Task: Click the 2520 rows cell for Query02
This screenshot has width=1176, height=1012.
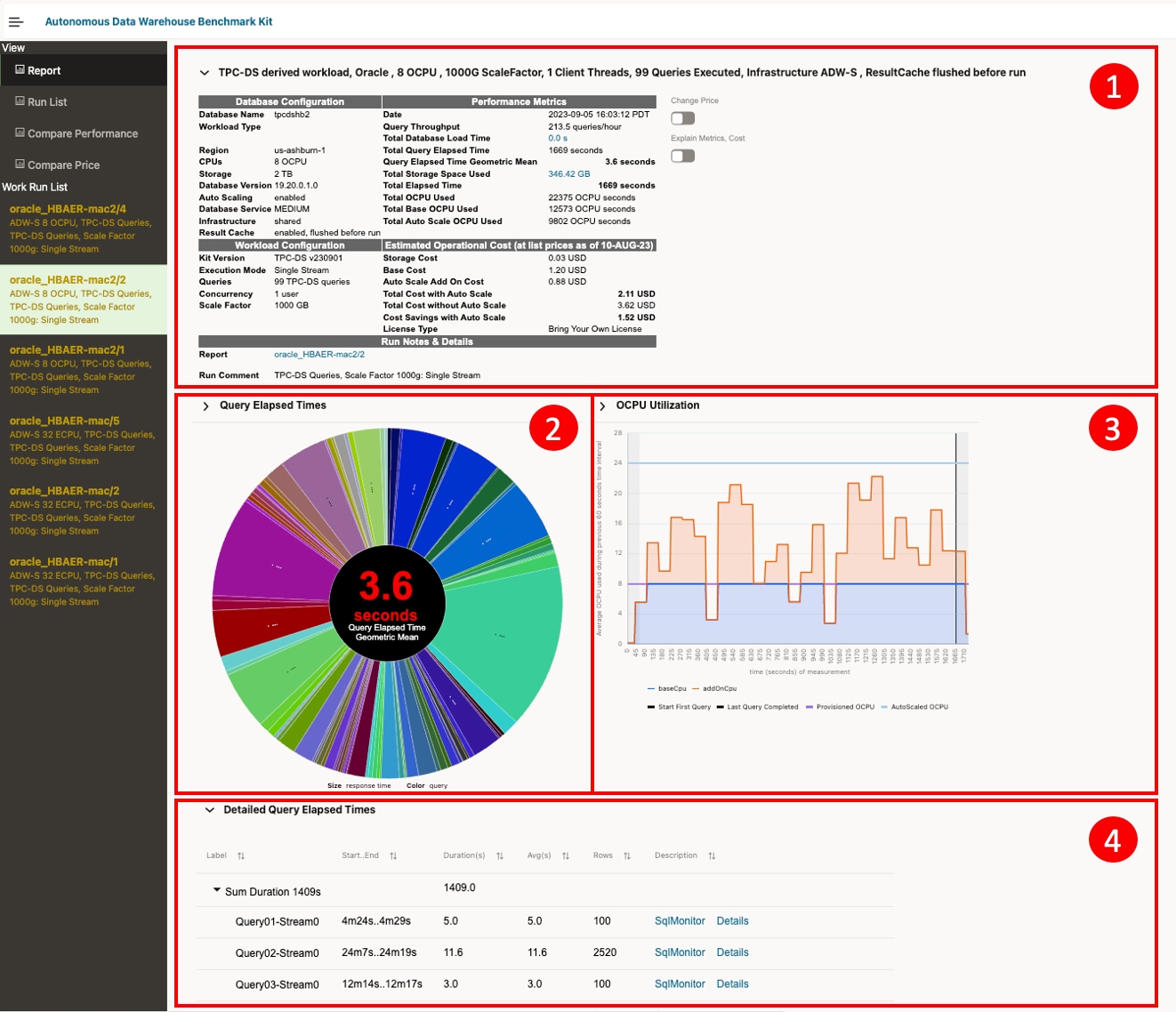Action: (605, 952)
